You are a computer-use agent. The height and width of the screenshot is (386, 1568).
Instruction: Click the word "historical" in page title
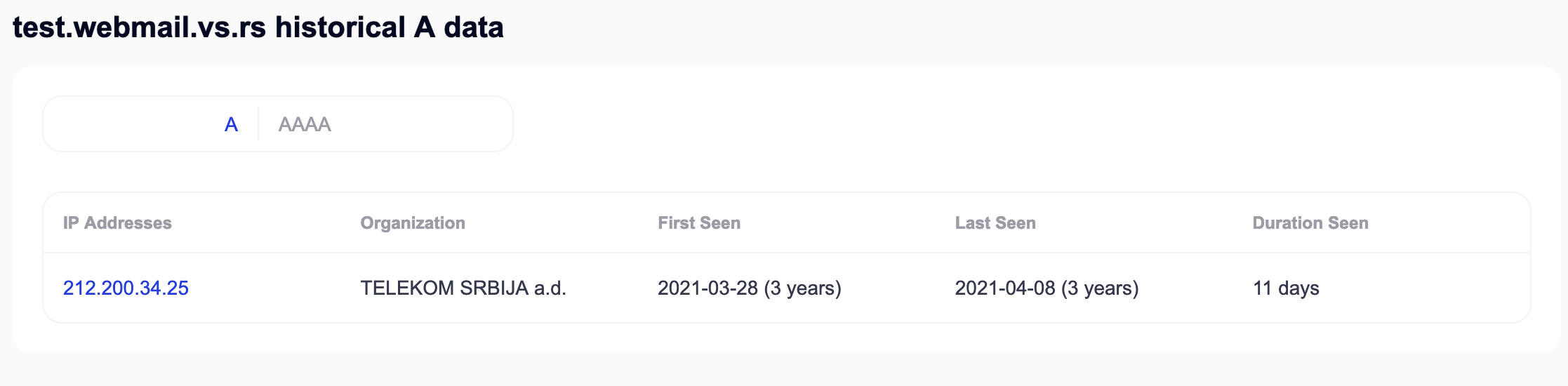[340, 27]
